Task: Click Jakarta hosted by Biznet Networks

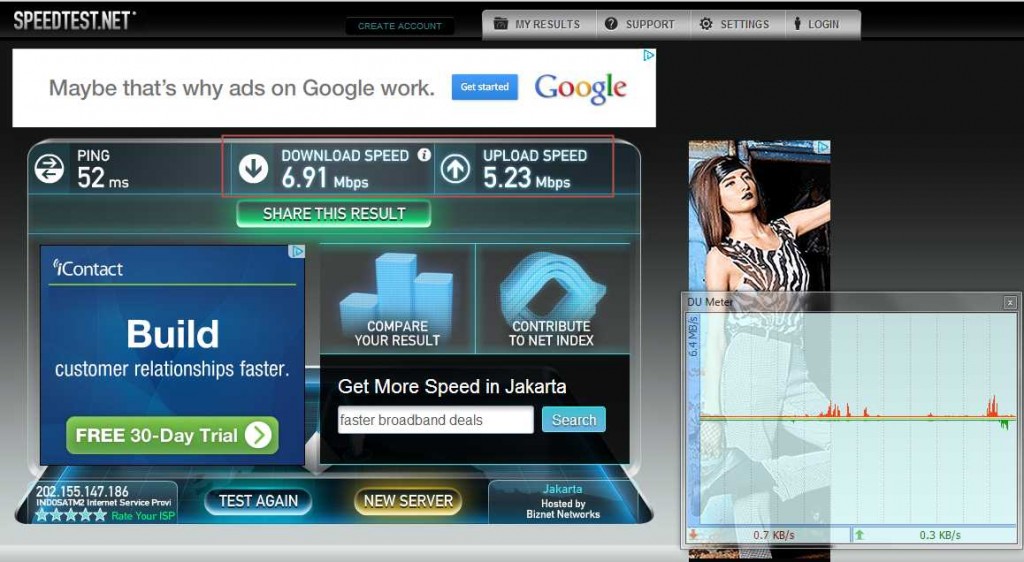Action: (563, 501)
